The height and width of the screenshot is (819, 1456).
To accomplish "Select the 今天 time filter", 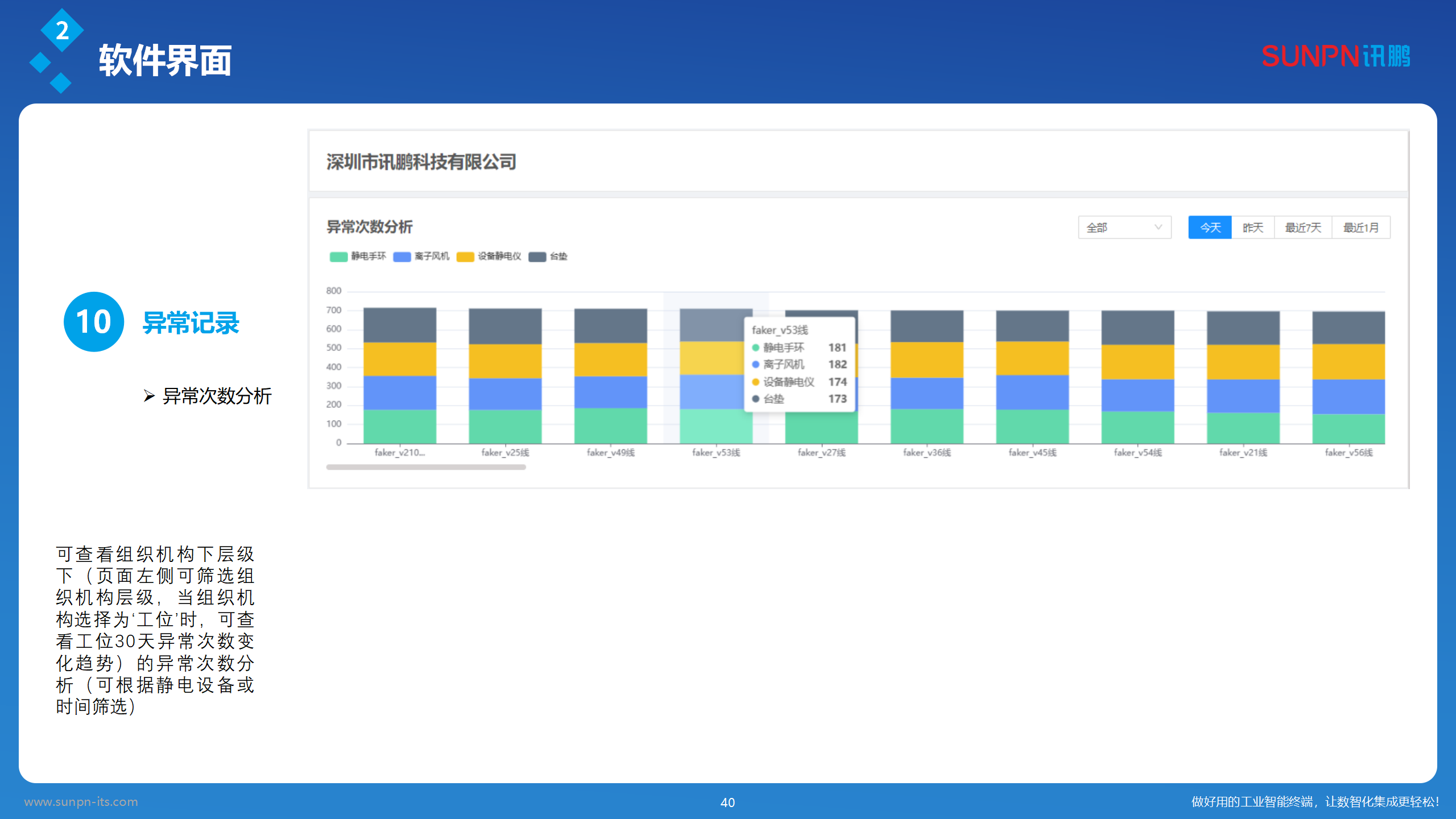I will pos(1210,227).
